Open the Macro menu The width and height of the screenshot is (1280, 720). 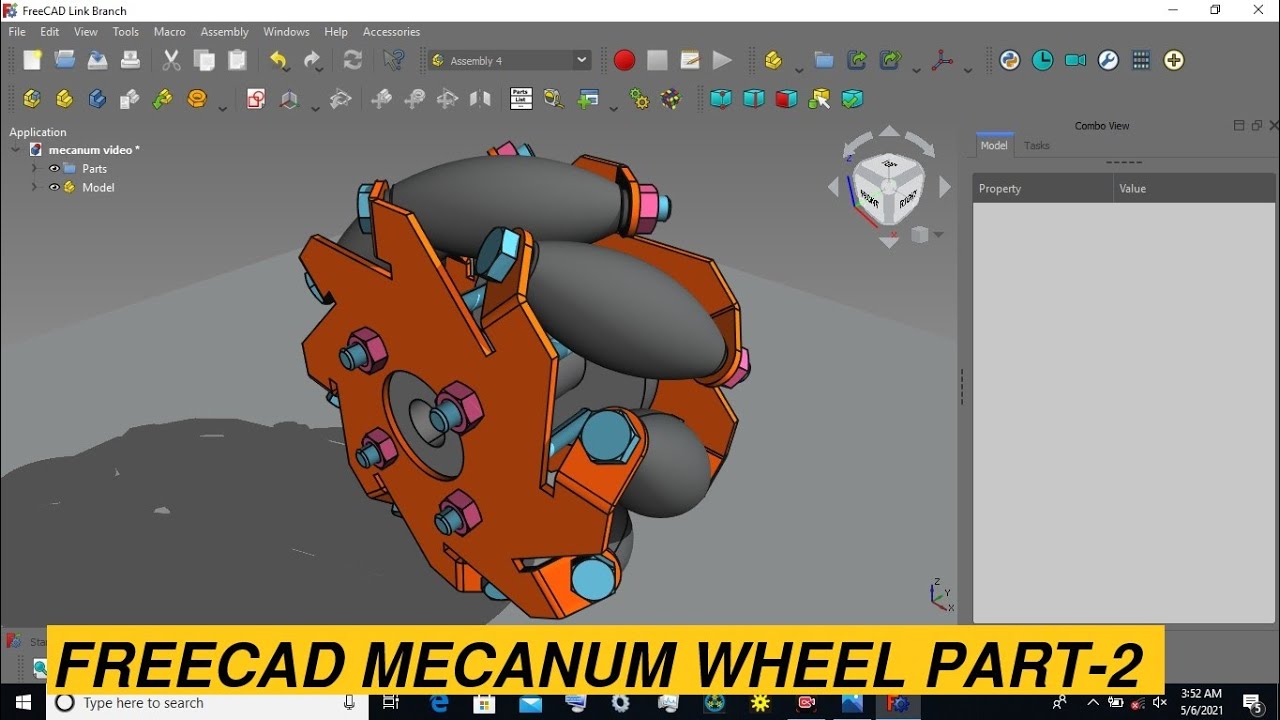click(169, 32)
